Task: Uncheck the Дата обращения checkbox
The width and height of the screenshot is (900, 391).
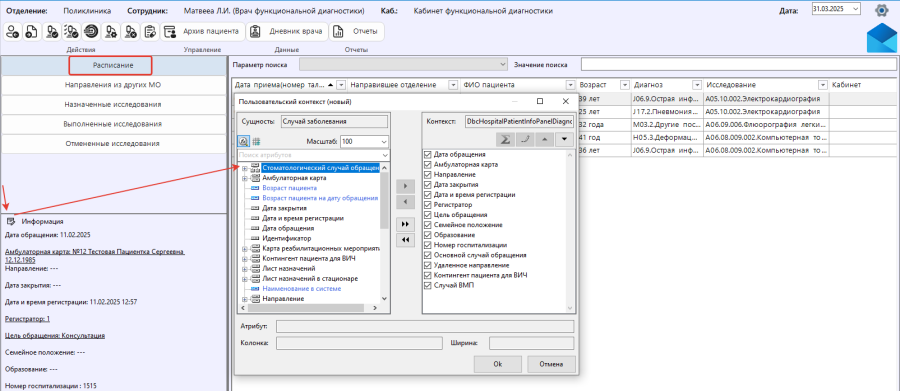Action: [x=427, y=155]
